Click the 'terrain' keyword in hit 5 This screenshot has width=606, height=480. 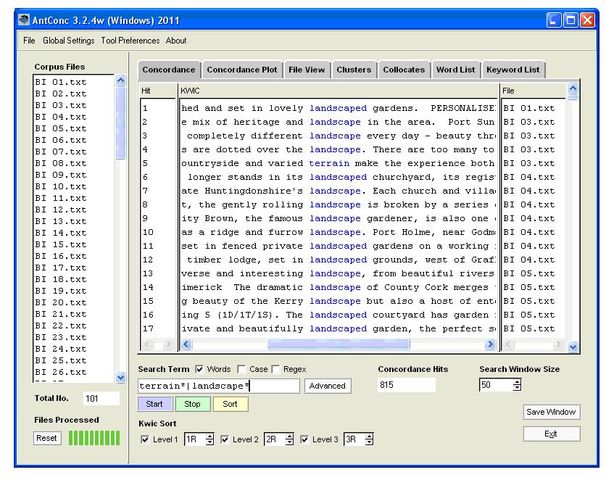tap(329, 163)
